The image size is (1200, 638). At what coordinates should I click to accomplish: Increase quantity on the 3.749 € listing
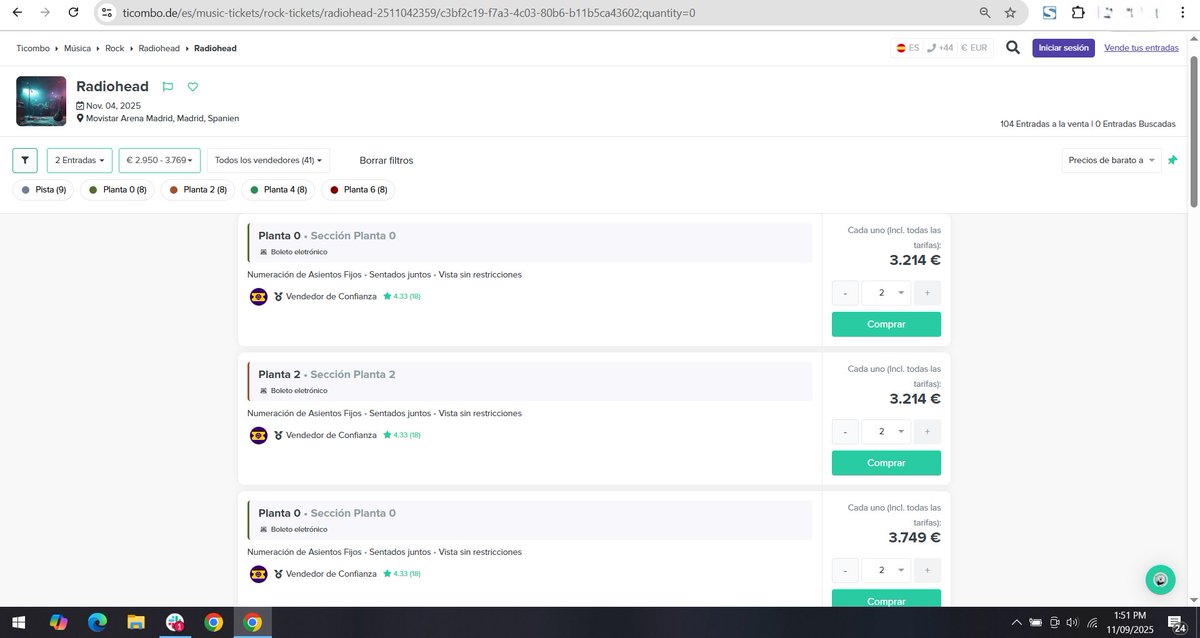[927, 570]
